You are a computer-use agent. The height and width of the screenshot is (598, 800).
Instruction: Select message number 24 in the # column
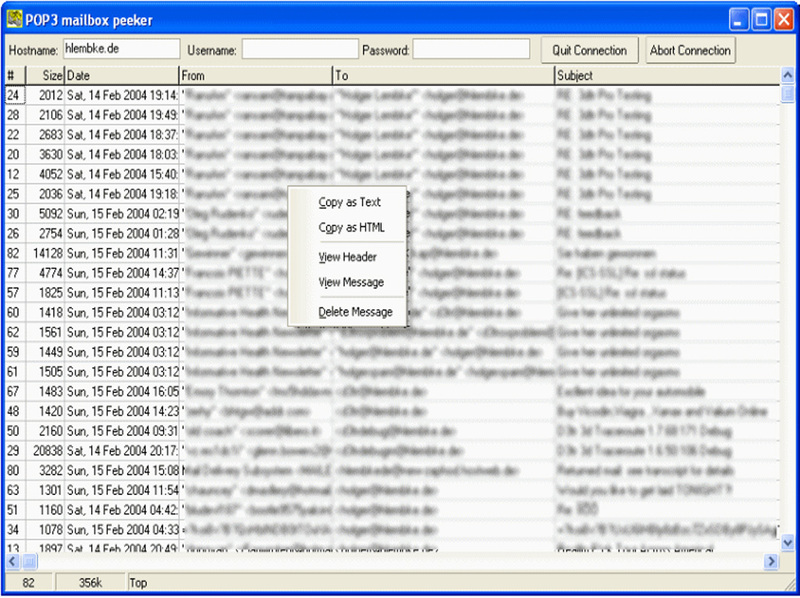coord(13,95)
